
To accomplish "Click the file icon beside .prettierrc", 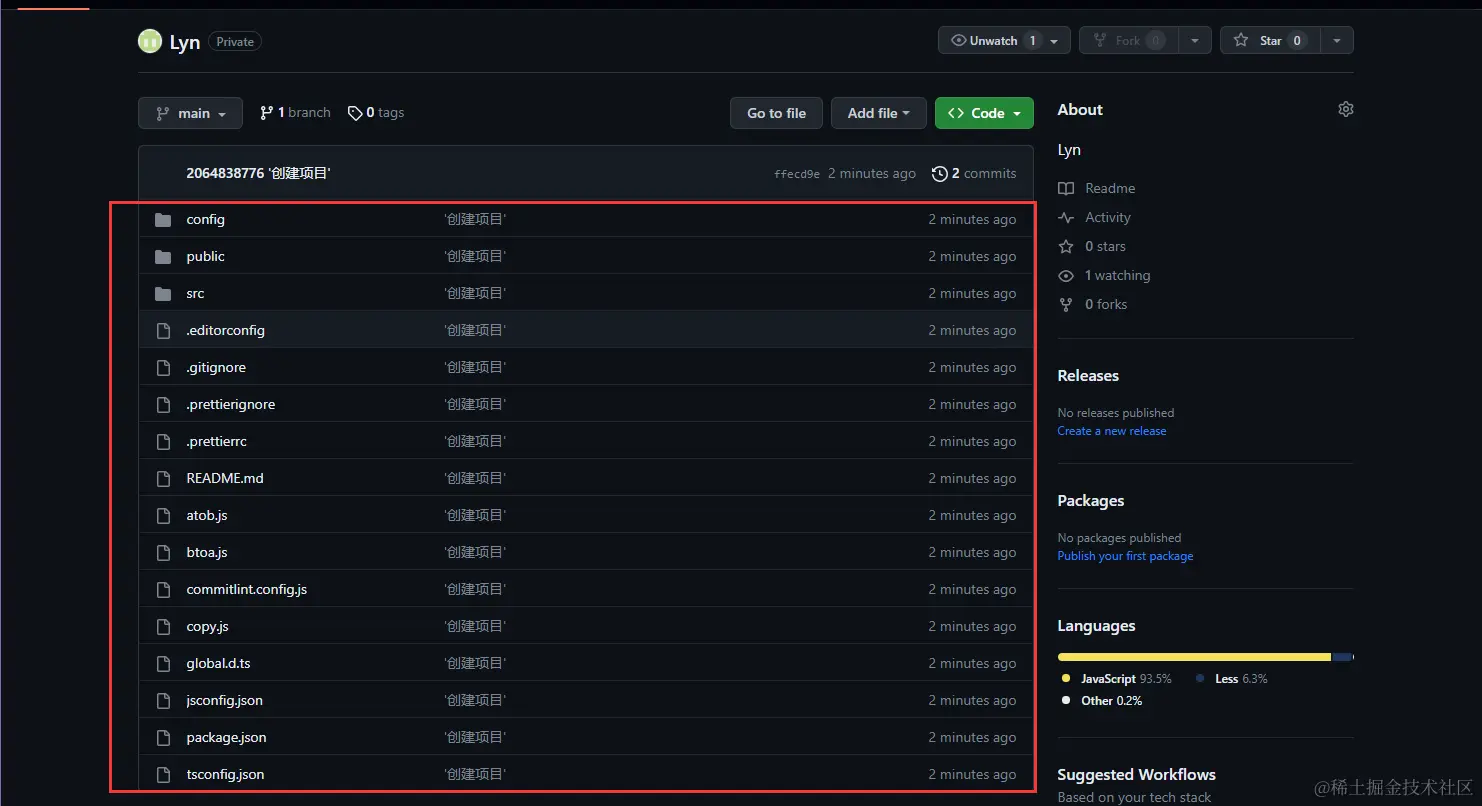I will pos(163,442).
